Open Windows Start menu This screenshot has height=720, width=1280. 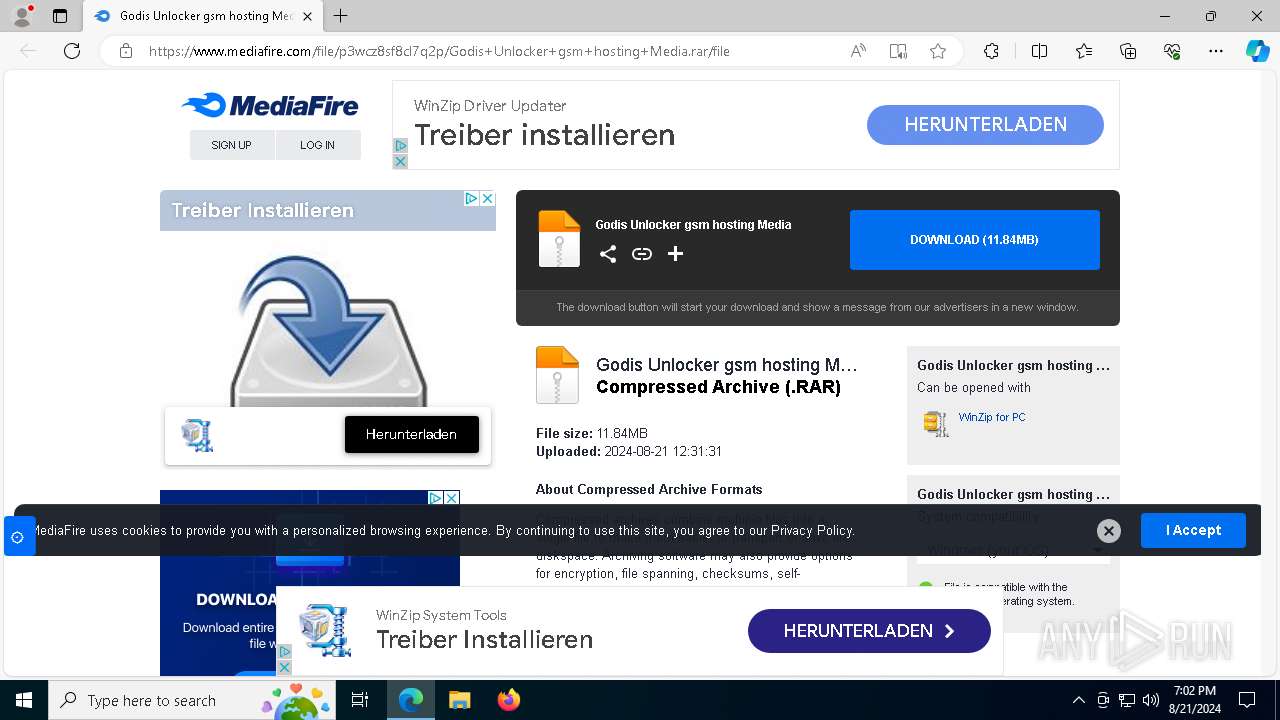click(x=24, y=700)
